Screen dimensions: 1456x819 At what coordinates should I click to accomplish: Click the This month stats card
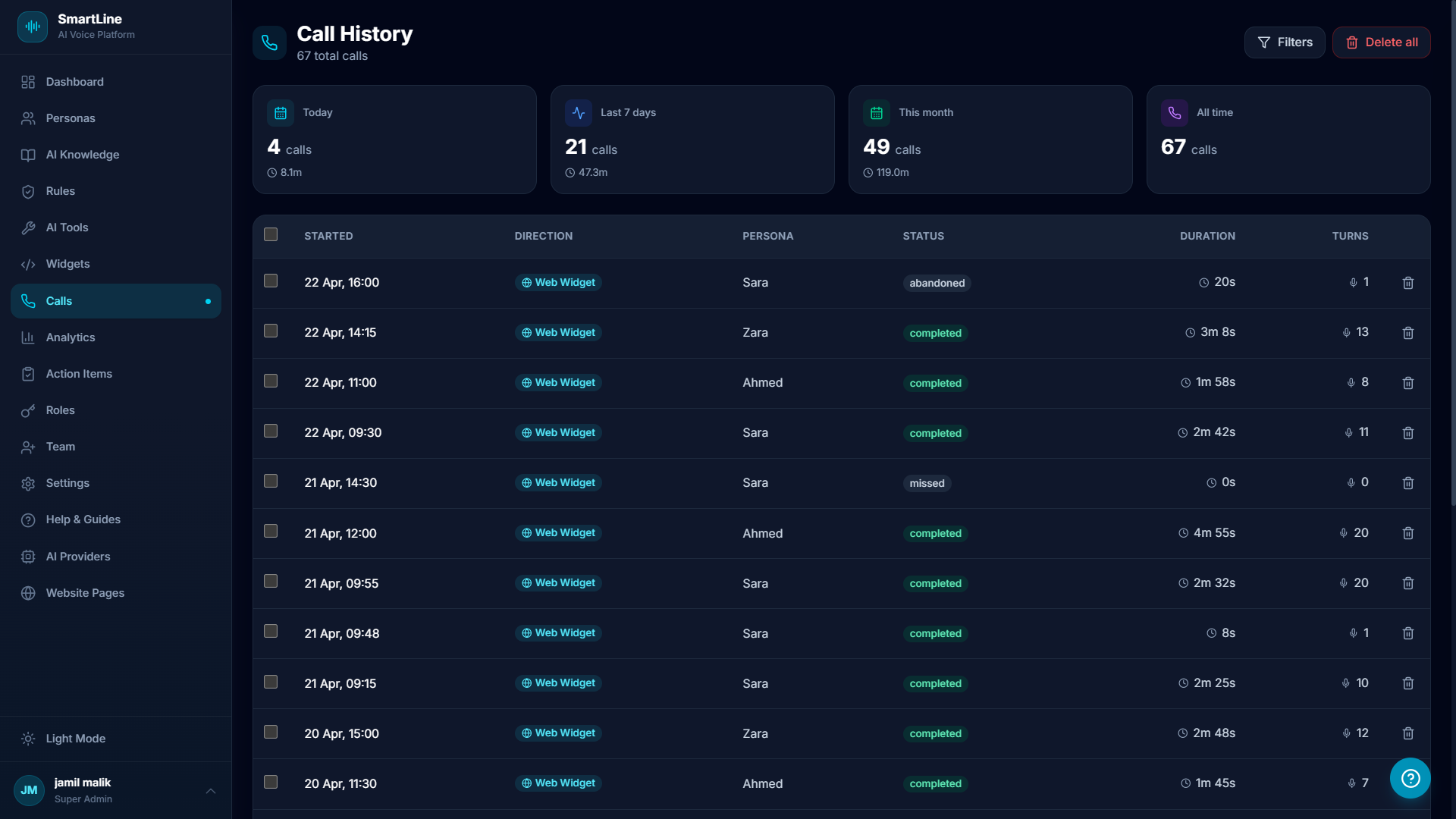click(990, 140)
